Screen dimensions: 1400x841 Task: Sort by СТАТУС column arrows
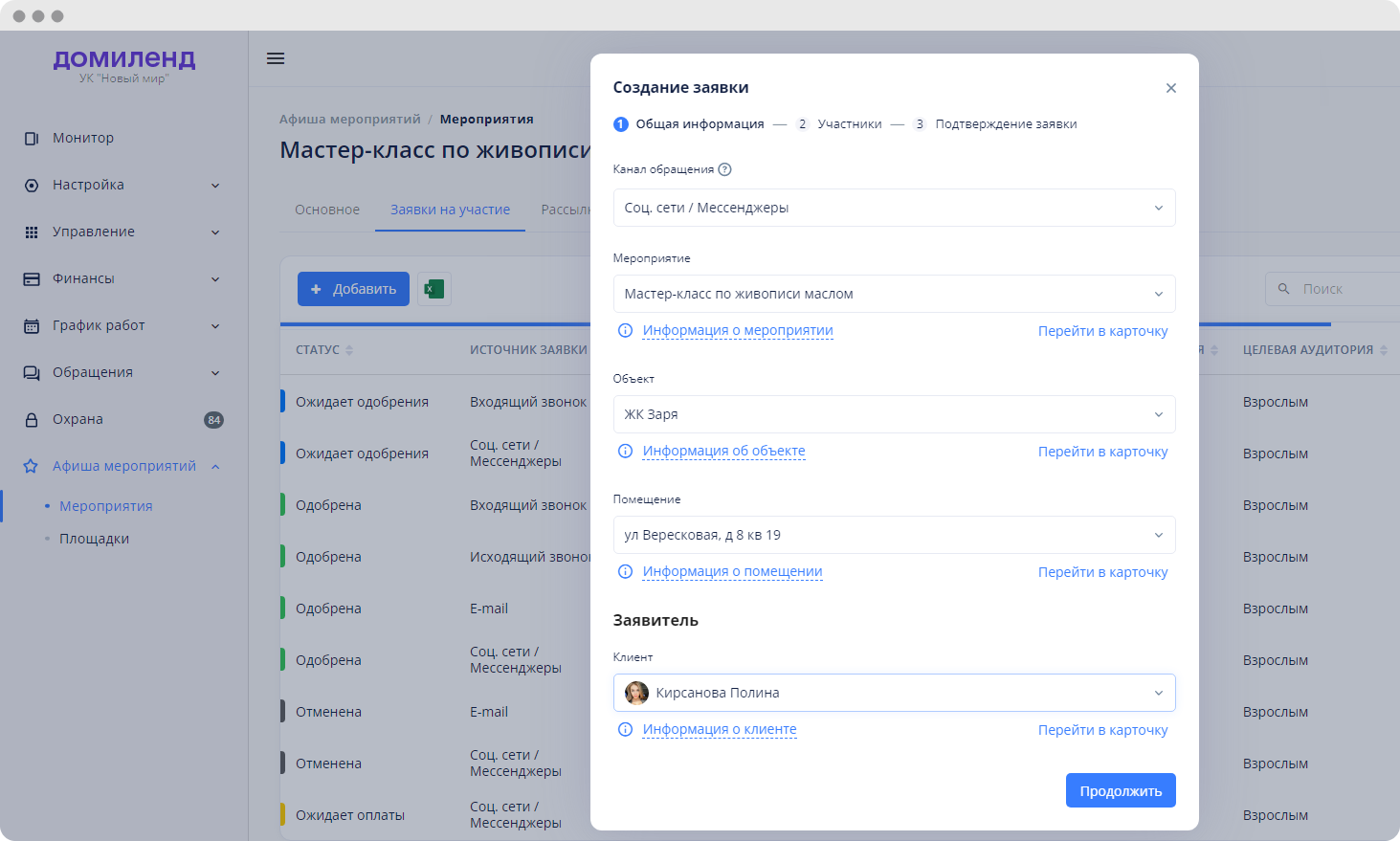[349, 350]
